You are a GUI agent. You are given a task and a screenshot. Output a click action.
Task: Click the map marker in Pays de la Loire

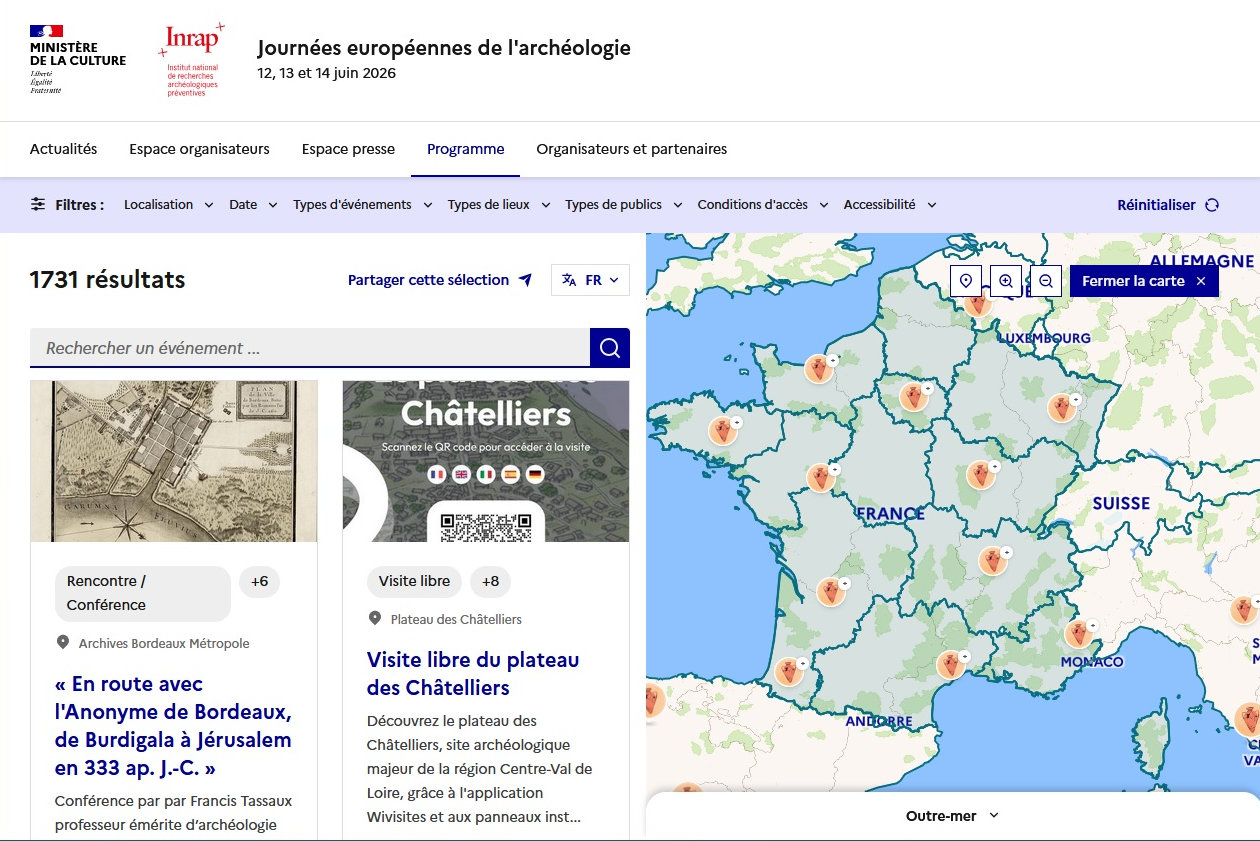[x=821, y=478]
